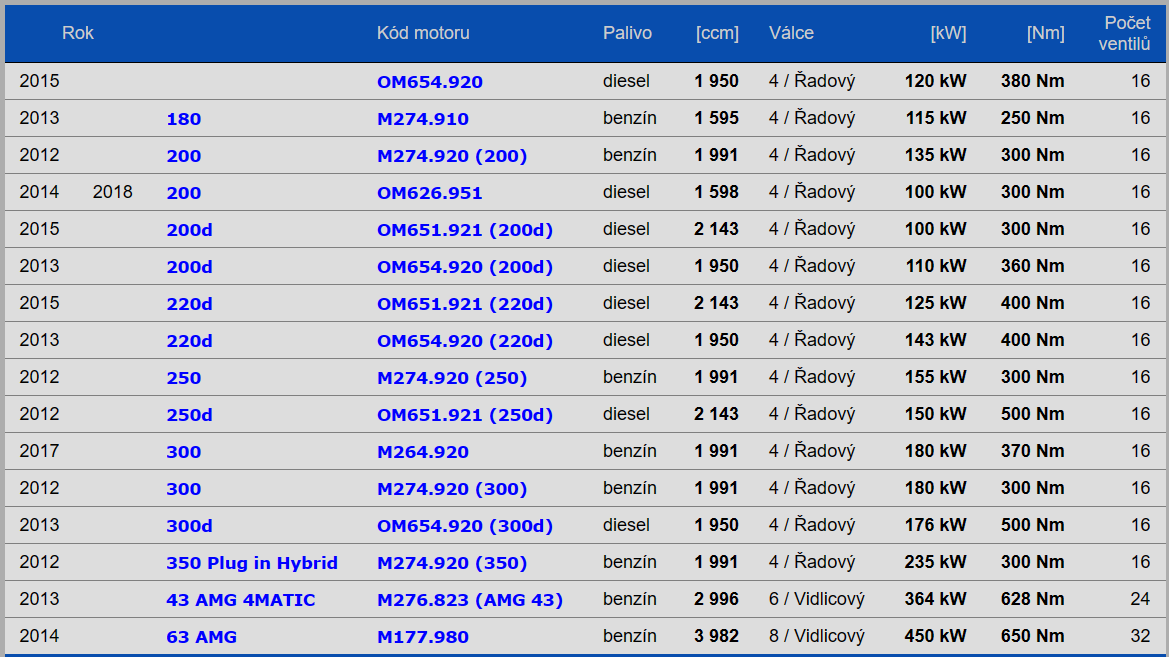This screenshot has width=1169, height=657.
Task: Open M274.910 engine code link
Action: (x=423, y=119)
